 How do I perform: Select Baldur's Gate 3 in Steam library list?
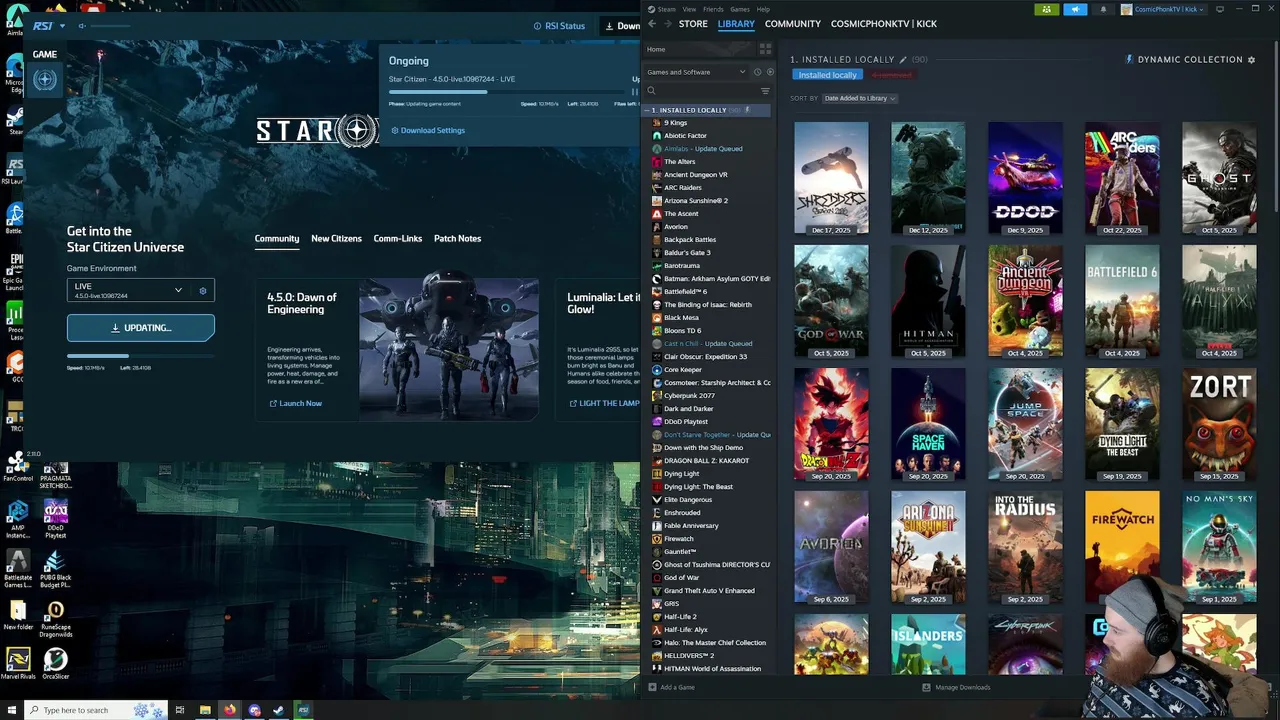pyautogui.click(x=687, y=253)
